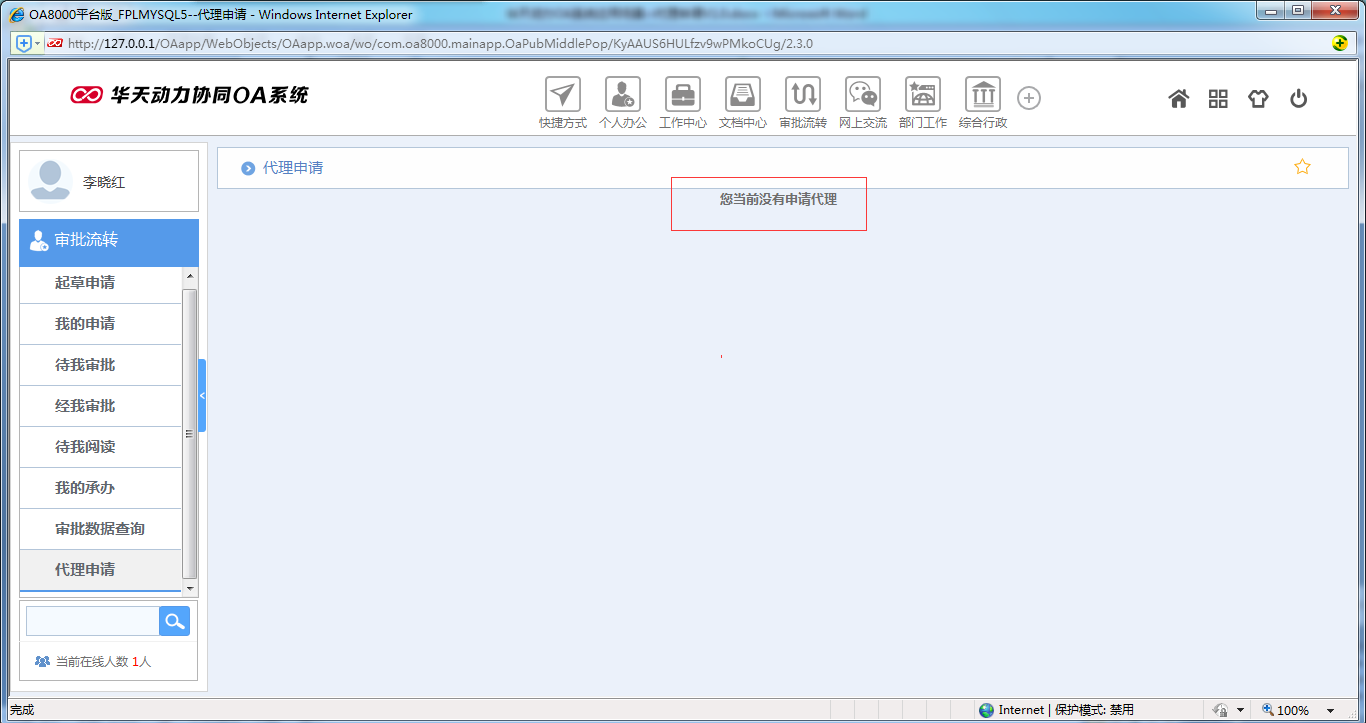This screenshot has height=723, width=1366.
Task: Go to home page via house icon
Action: pyautogui.click(x=1179, y=98)
